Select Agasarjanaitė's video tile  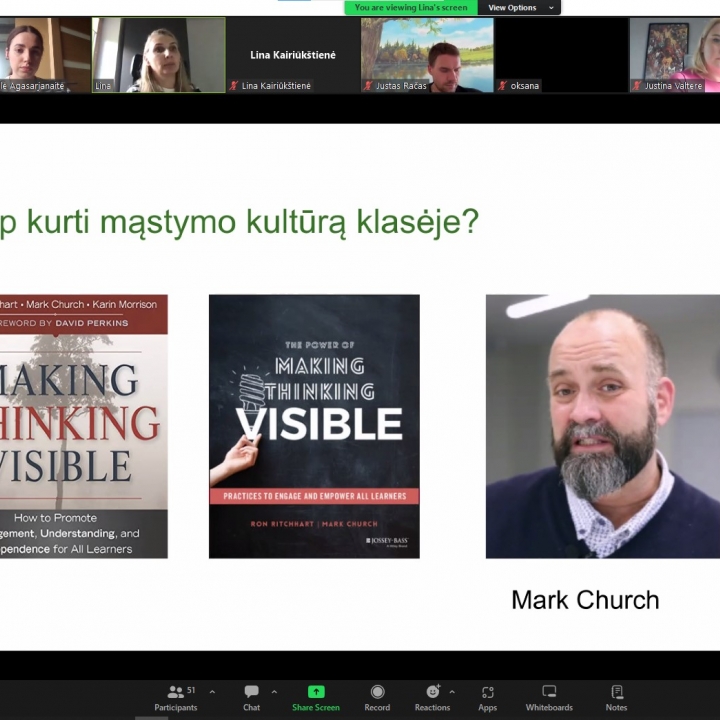pyautogui.click(x=45, y=55)
